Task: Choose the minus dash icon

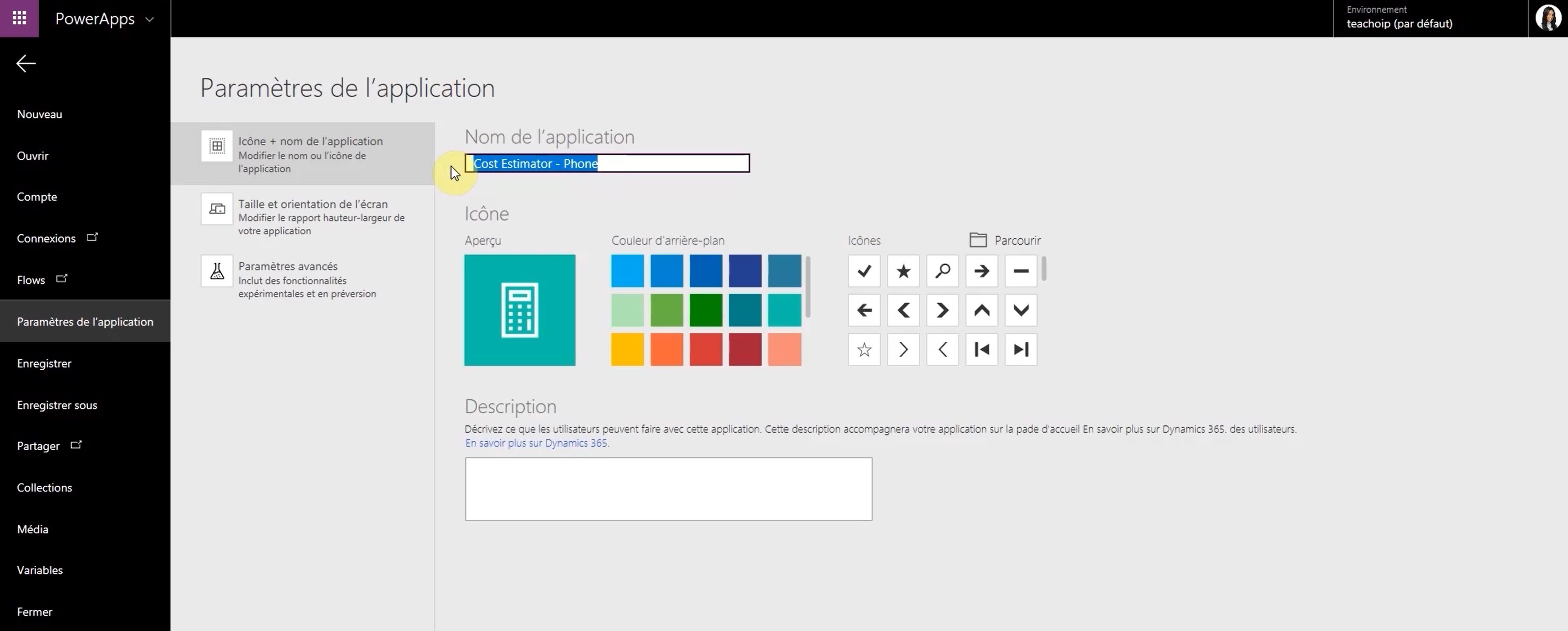Action: 1021,271
